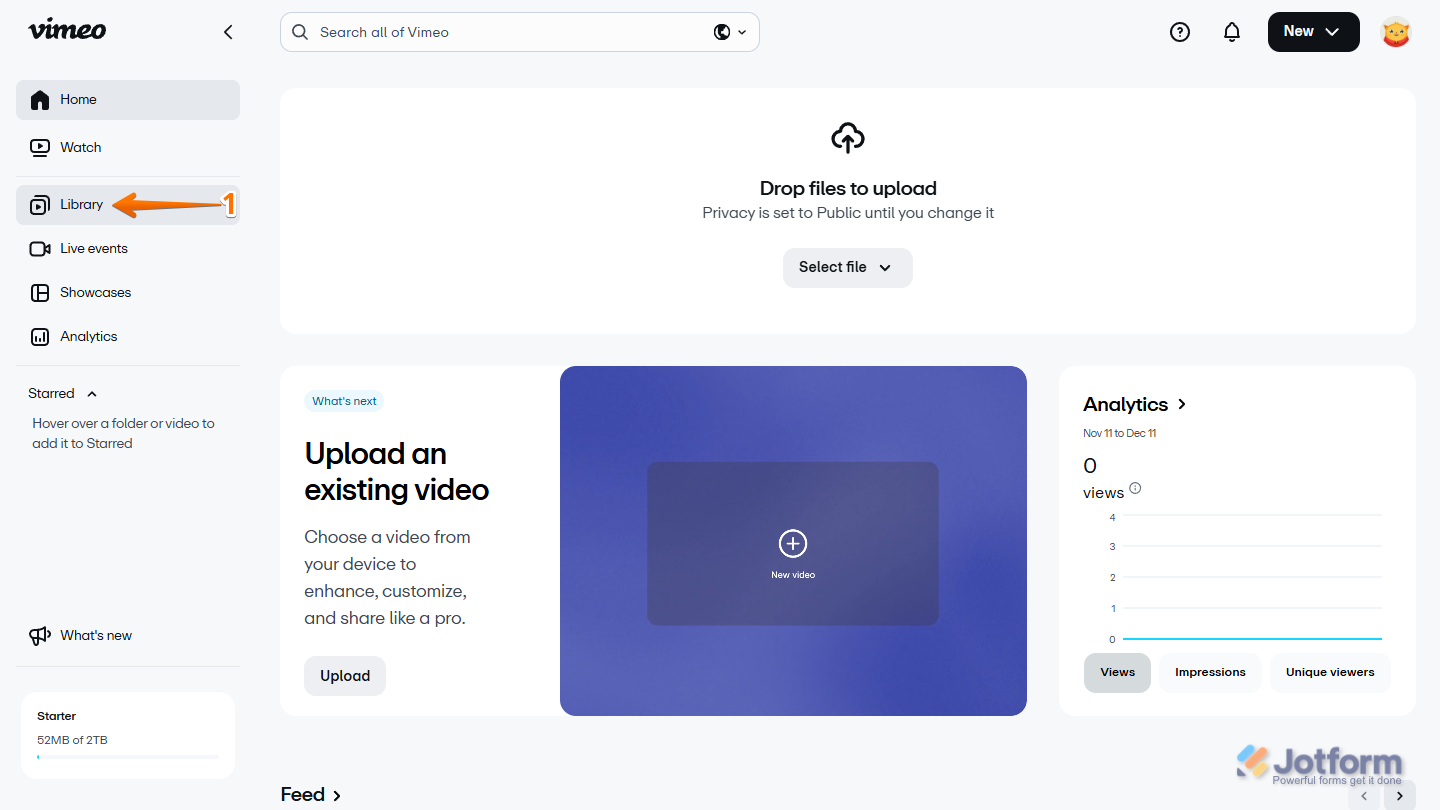
Task: Open the help menu
Action: (x=1179, y=31)
